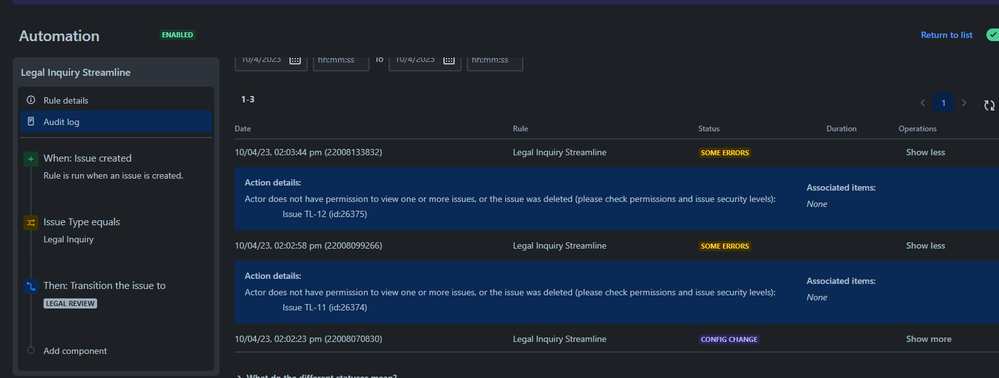Go to previous page of audit log
This screenshot has width=999, height=378.
coord(923,103)
